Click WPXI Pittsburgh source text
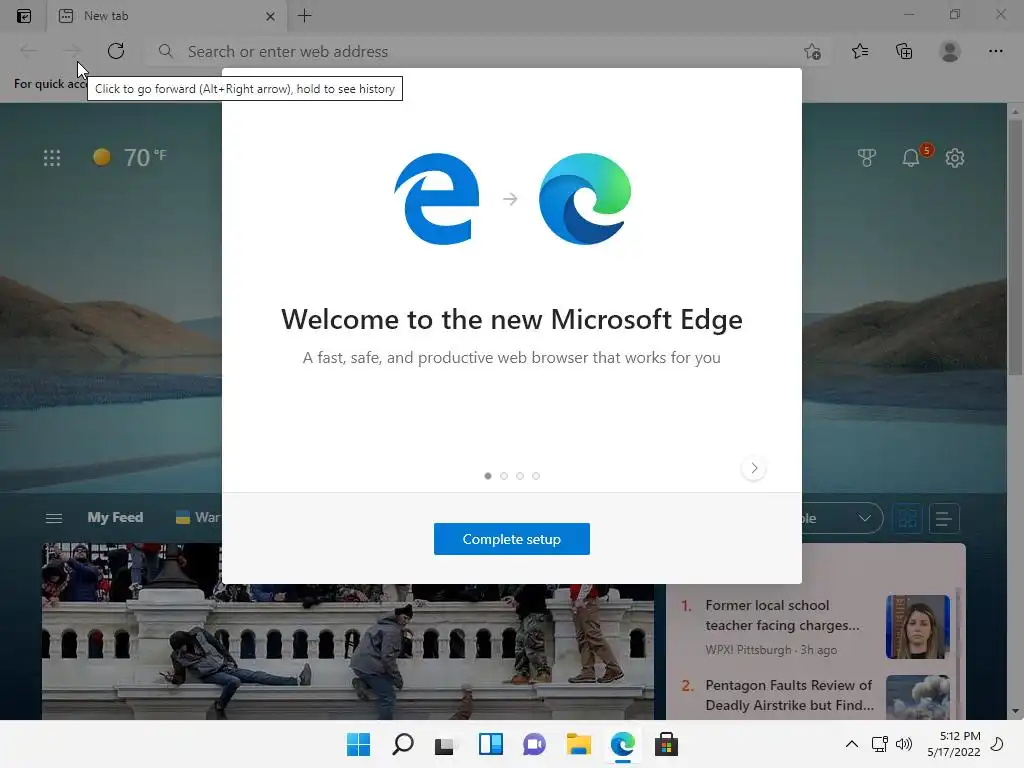The width and height of the screenshot is (1024, 768). pyautogui.click(x=748, y=650)
